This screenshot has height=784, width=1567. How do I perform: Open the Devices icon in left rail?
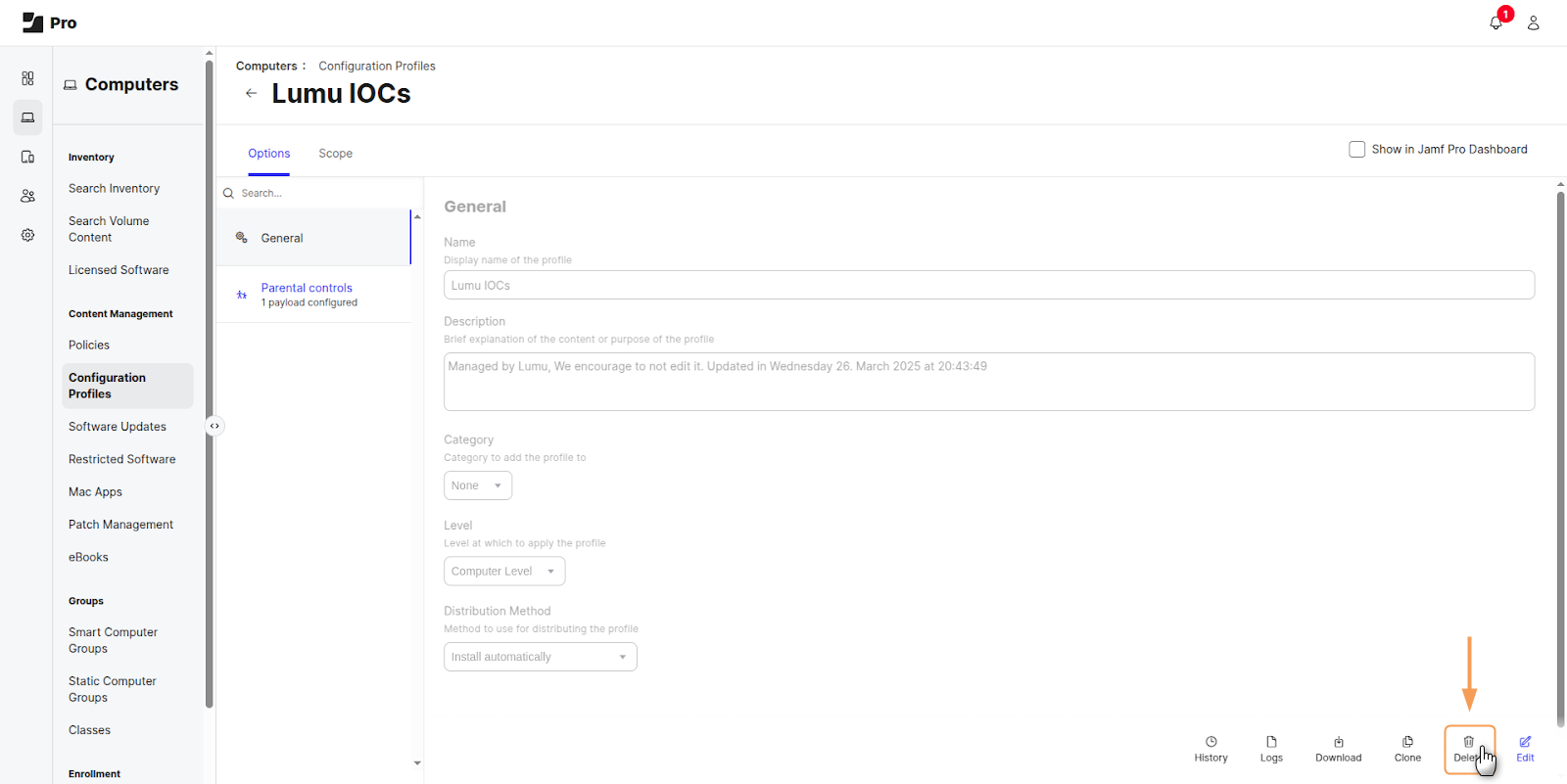pyautogui.click(x=27, y=157)
